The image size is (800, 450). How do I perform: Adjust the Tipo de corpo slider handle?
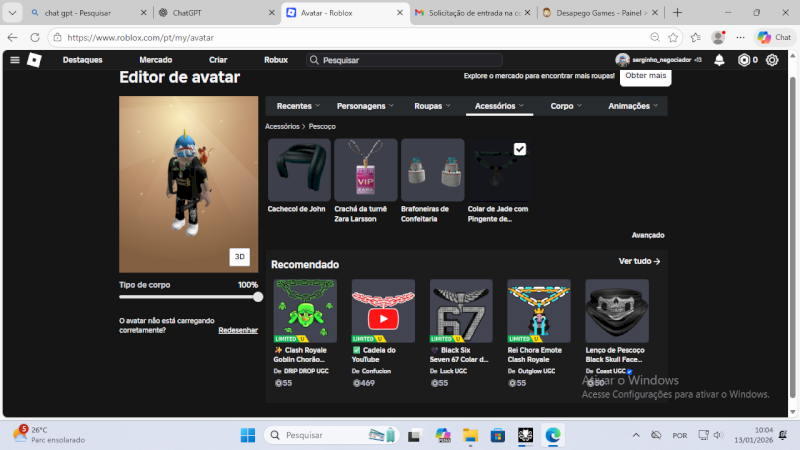258,297
